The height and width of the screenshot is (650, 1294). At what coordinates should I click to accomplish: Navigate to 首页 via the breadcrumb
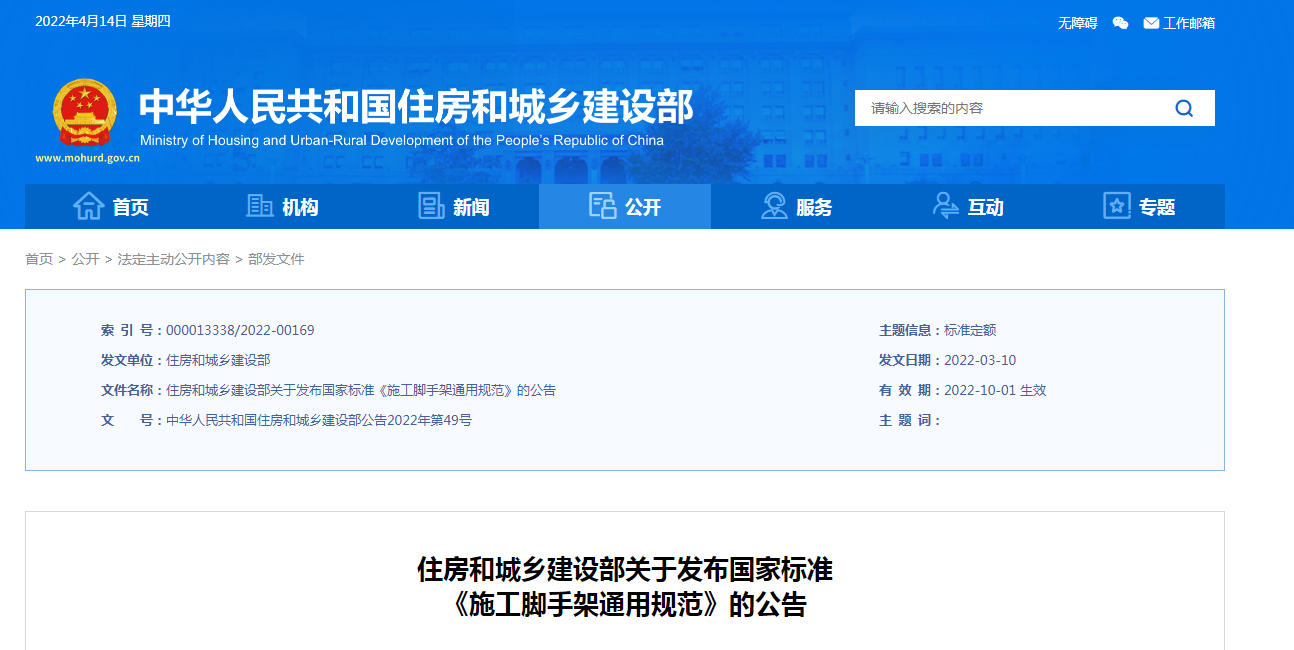tap(39, 259)
